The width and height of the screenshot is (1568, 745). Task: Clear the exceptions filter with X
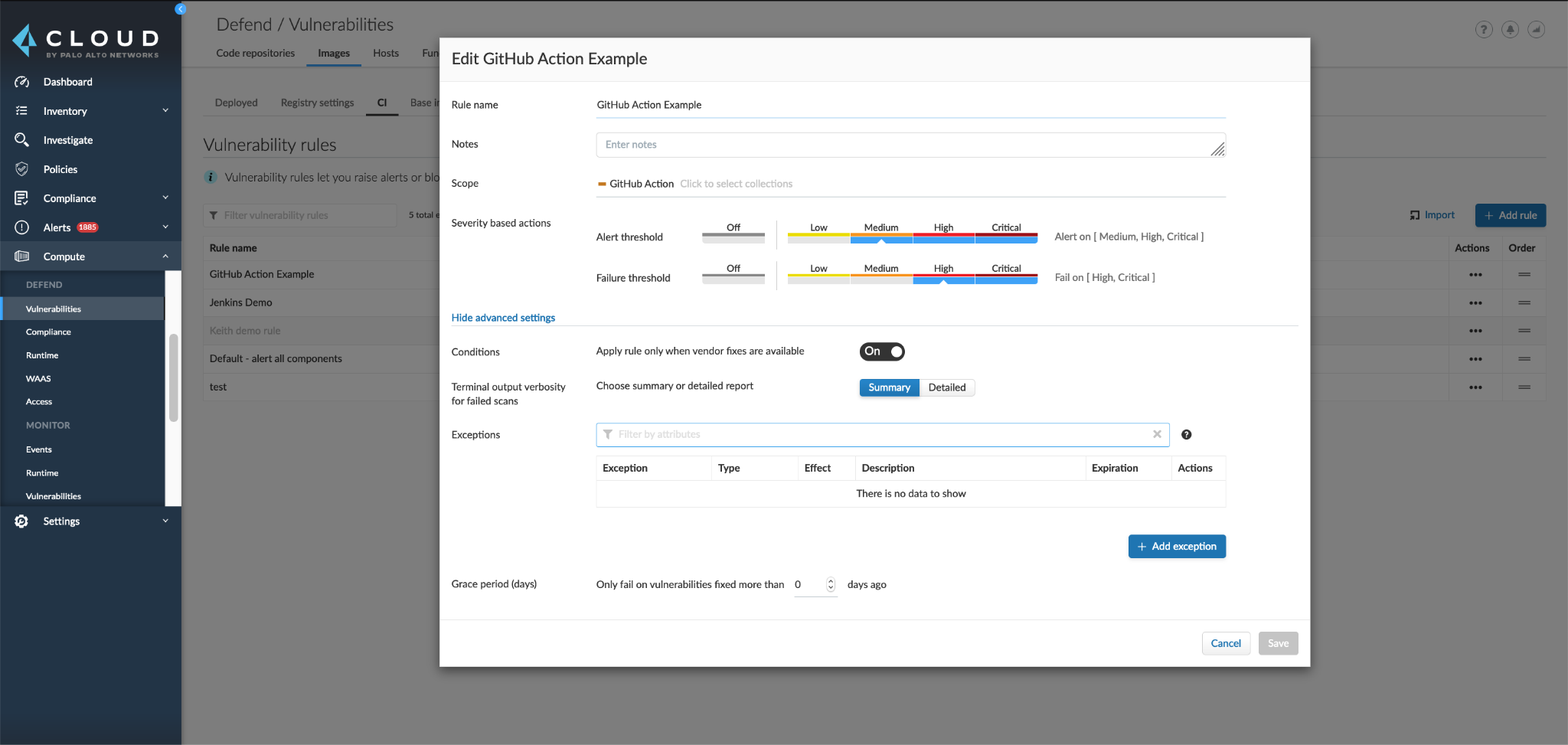[1157, 434]
